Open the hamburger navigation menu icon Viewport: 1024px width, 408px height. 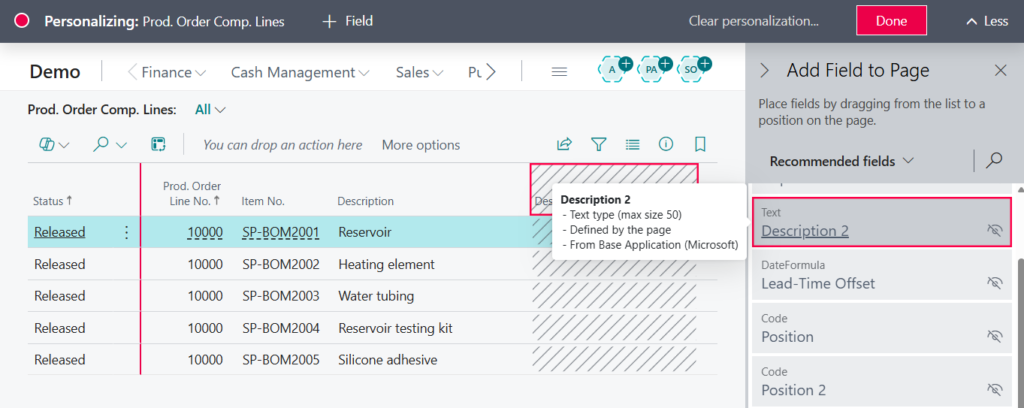click(559, 72)
